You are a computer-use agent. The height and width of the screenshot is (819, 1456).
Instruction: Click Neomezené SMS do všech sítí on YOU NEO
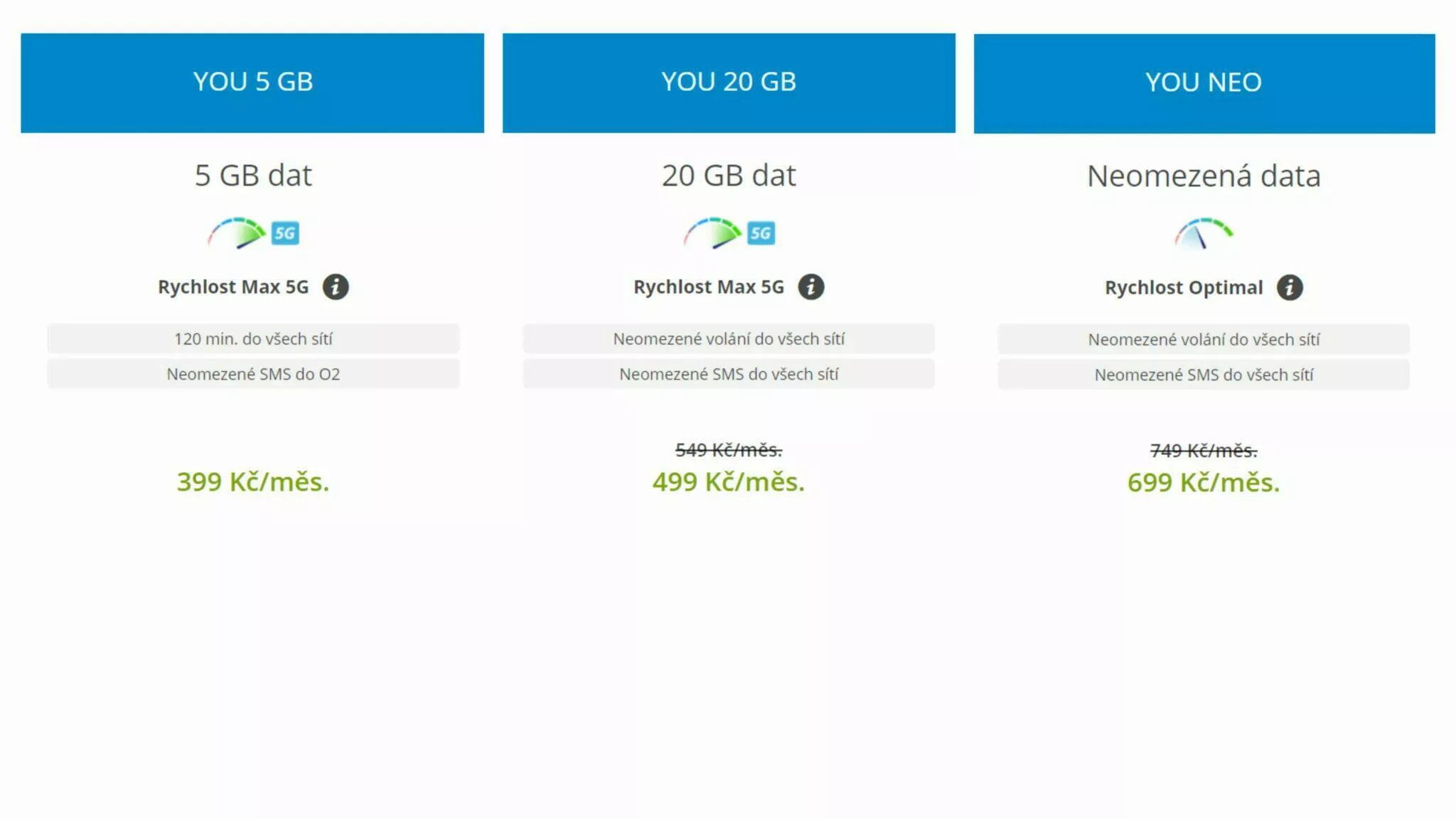point(1204,374)
